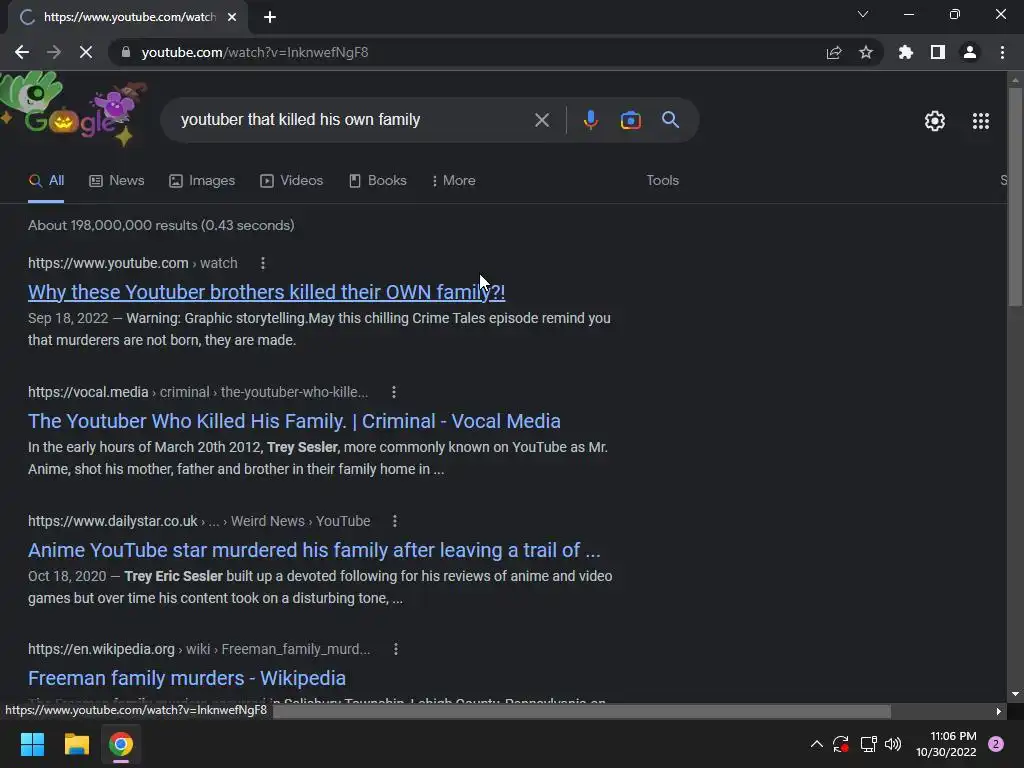Open three-dot menu for vocal.media result
Screen dimensions: 1024x768
click(393, 392)
